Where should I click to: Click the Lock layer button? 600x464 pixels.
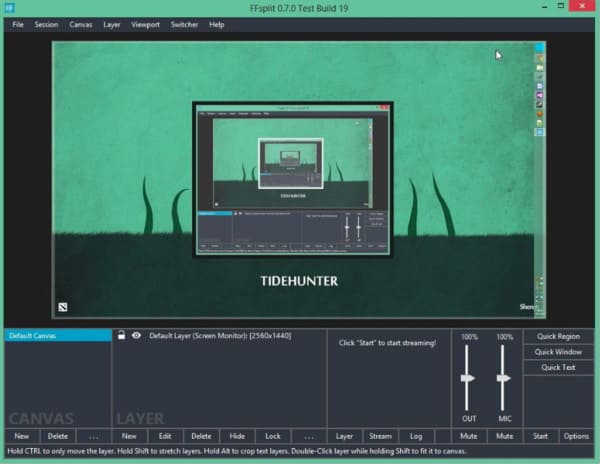[x=273, y=436]
